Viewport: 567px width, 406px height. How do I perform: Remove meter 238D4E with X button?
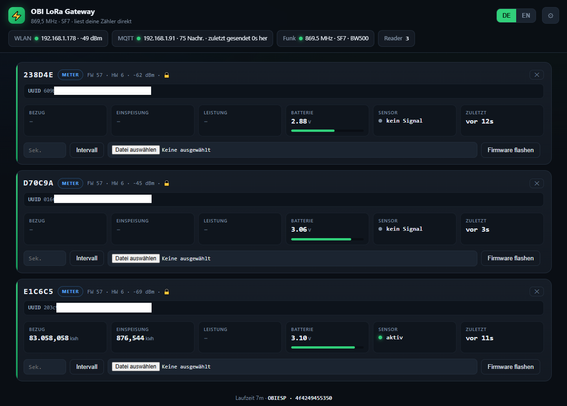[537, 75]
